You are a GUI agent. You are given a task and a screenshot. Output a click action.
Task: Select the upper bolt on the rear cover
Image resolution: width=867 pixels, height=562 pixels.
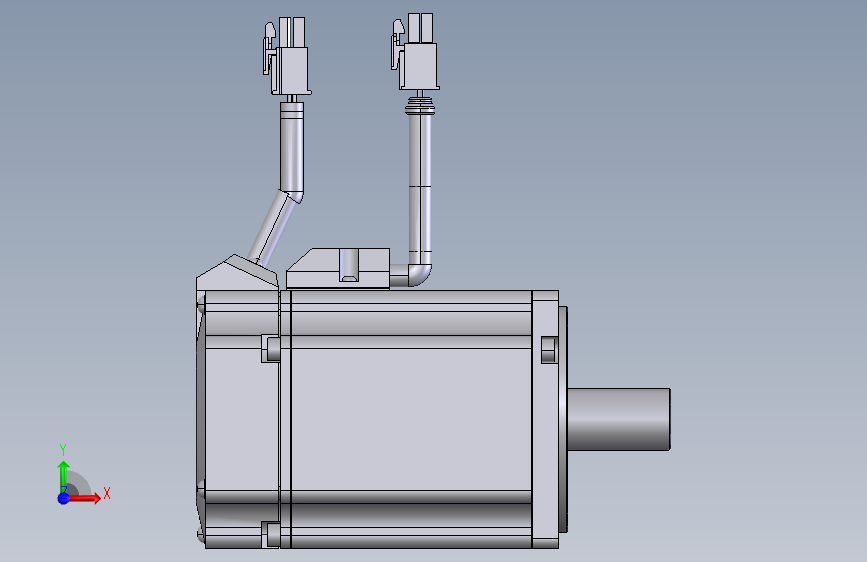point(270,348)
